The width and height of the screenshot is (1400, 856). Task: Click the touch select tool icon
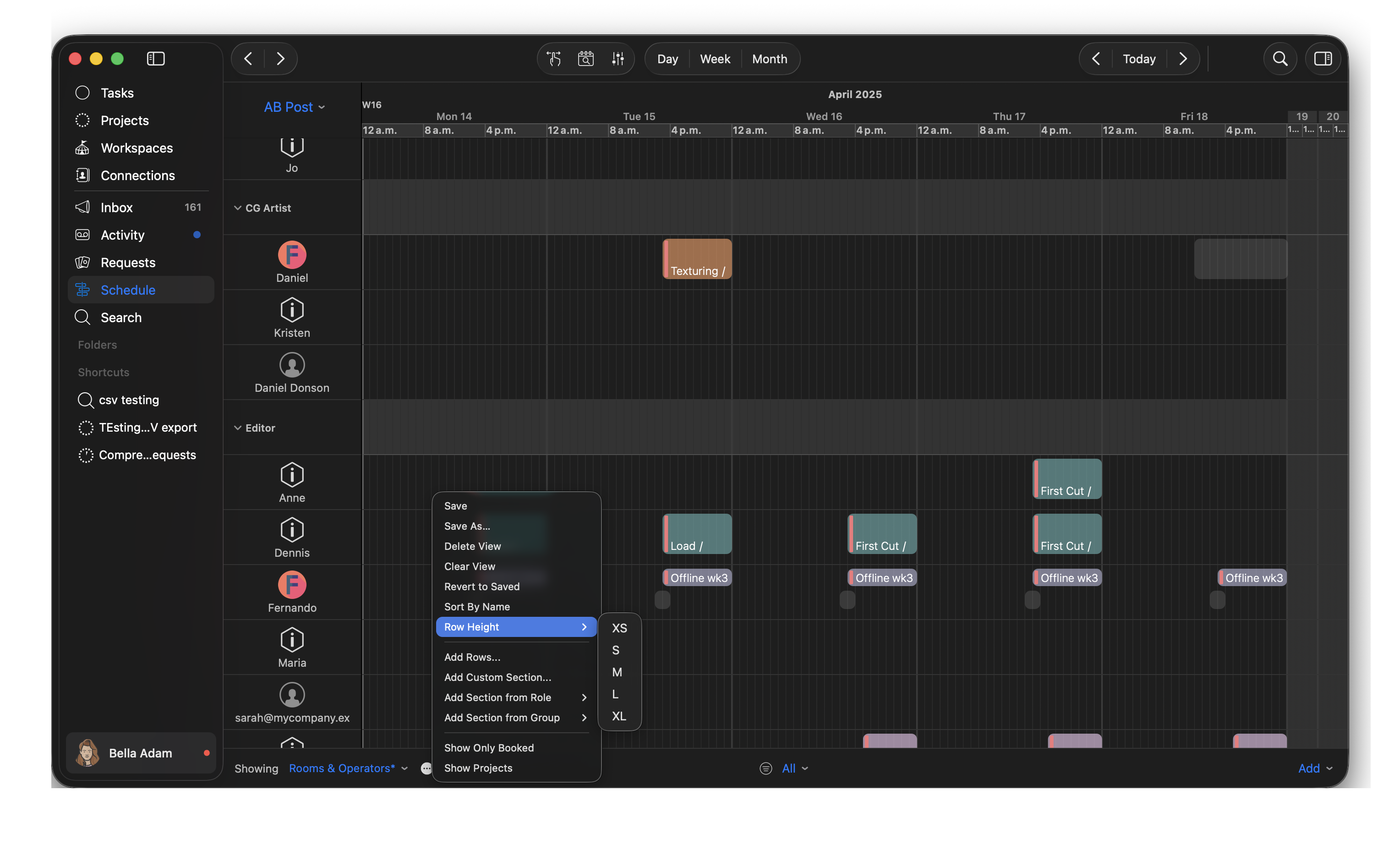[x=554, y=59]
